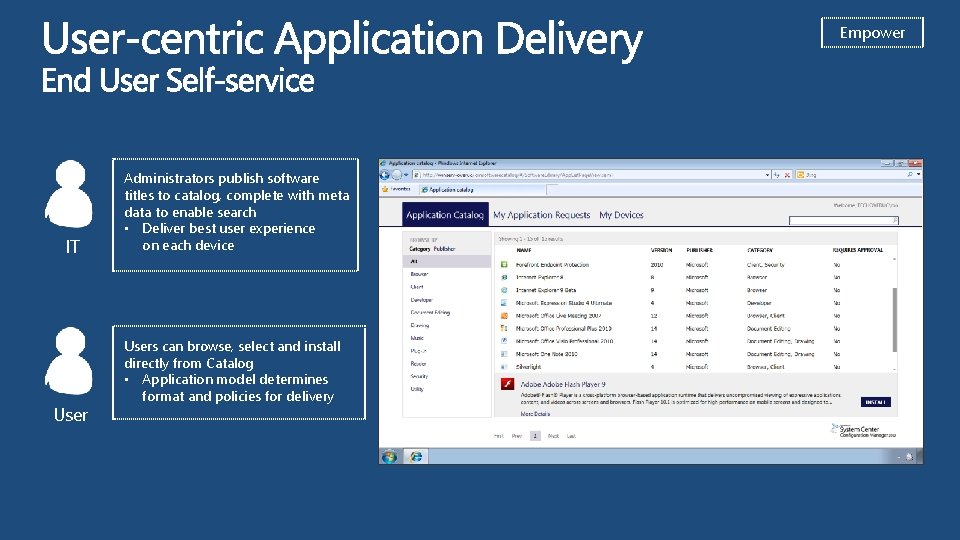The image size is (960, 540).
Task: Browse by Category
Action: click(x=419, y=249)
